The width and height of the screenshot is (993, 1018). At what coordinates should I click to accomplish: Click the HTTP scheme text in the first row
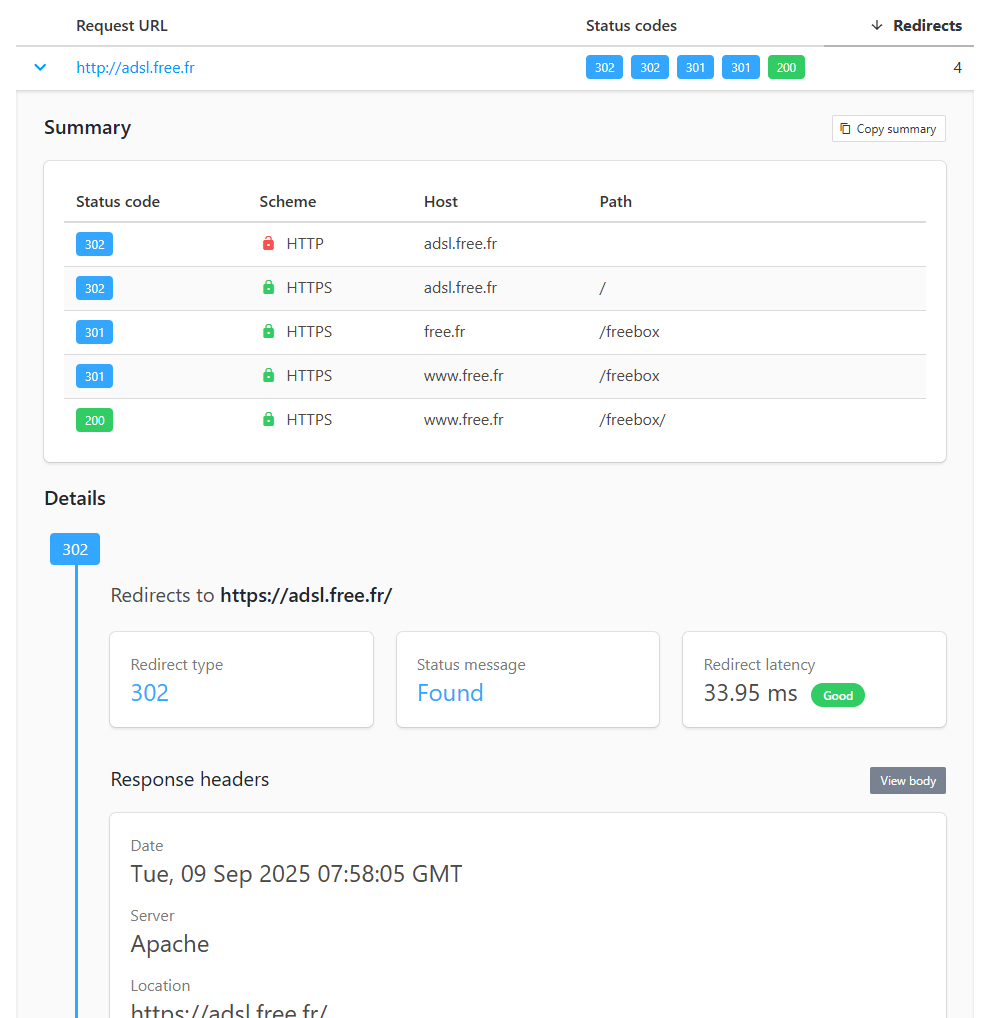pos(305,243)
